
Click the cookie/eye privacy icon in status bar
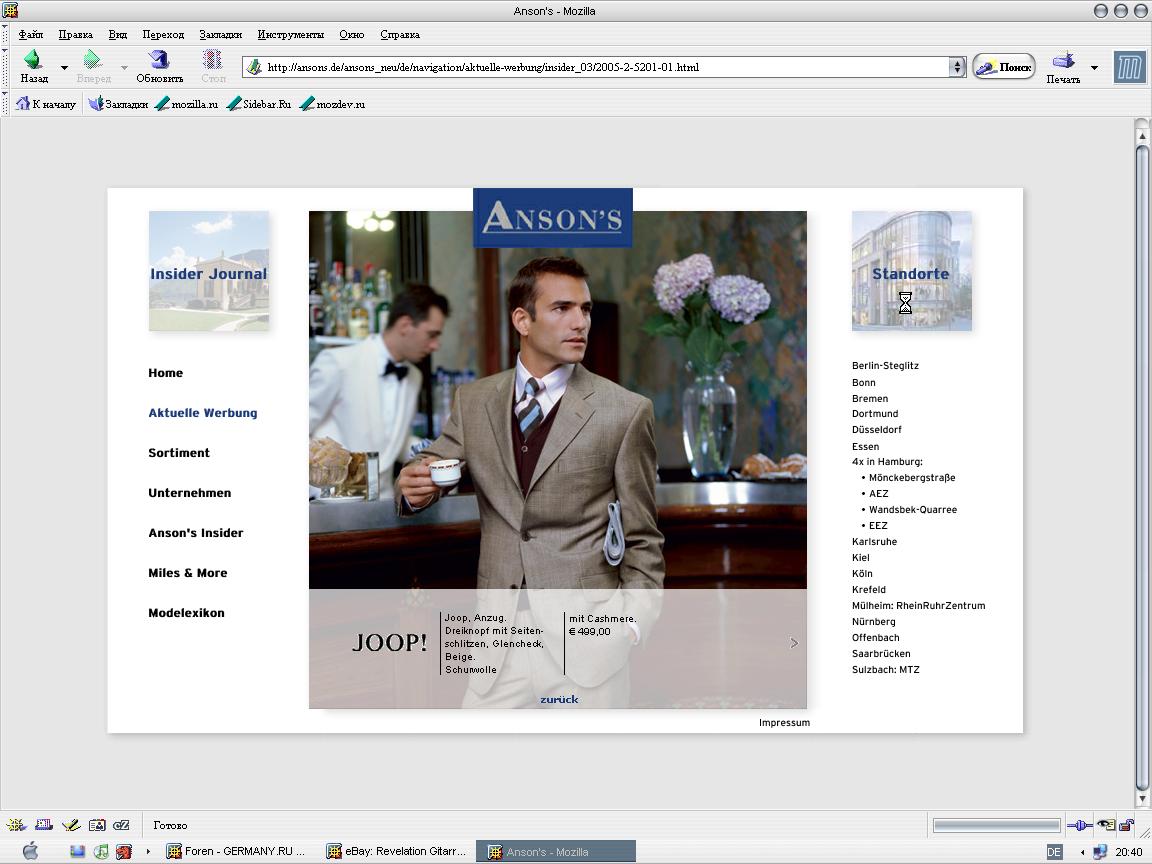[1106, 825]
